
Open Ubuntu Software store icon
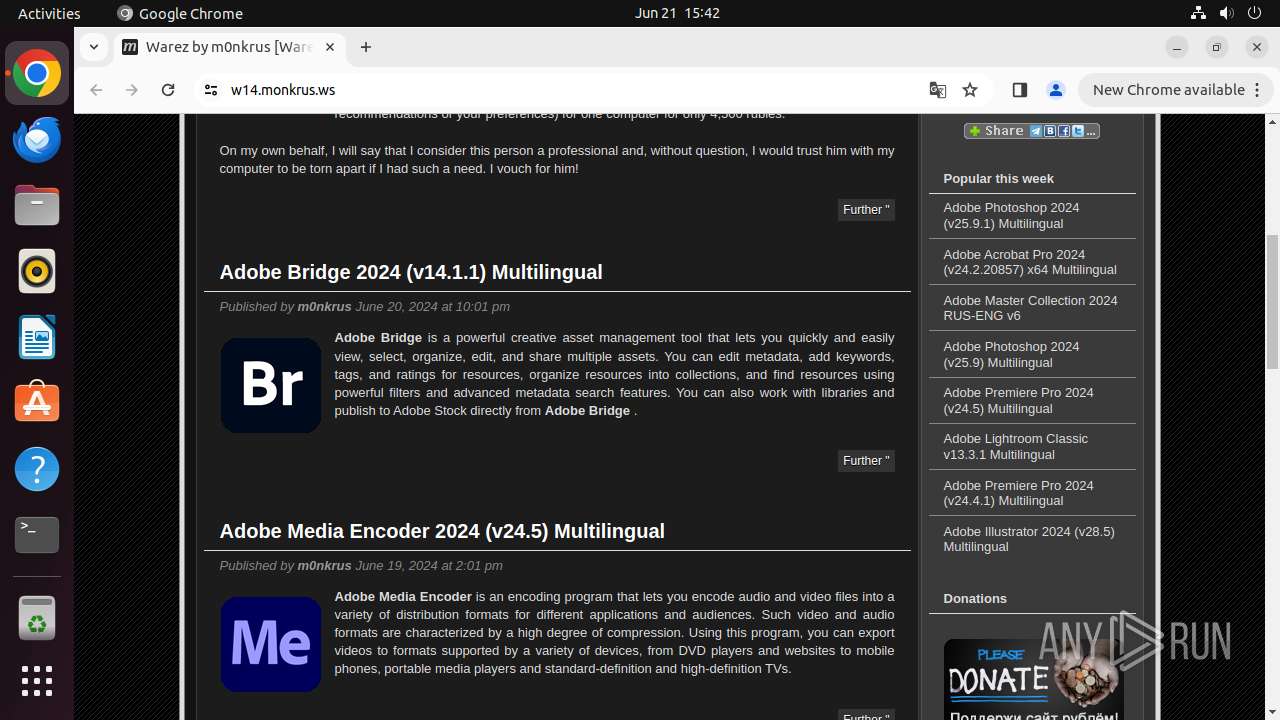pos(37,403)
